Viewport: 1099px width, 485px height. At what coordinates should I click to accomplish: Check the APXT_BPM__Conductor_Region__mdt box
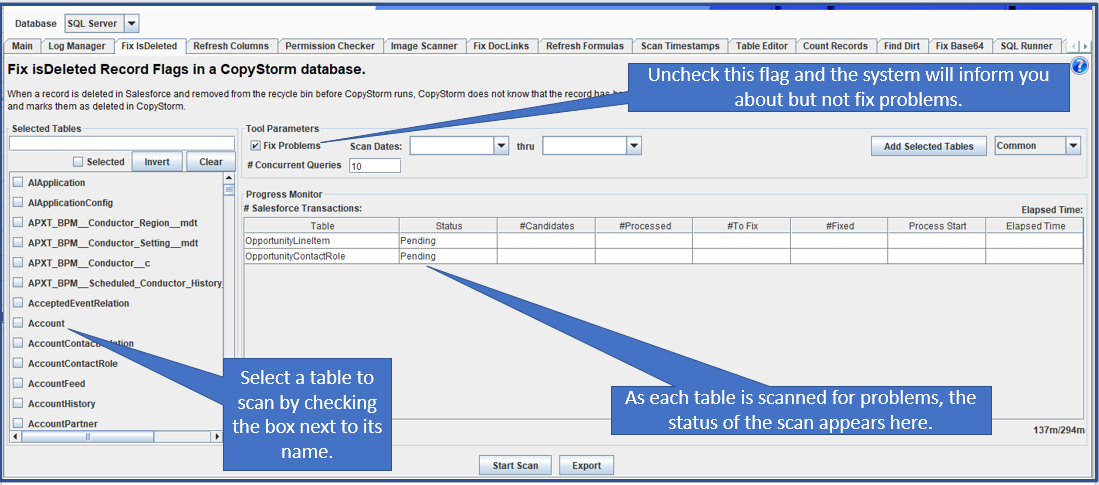point(18,223)
